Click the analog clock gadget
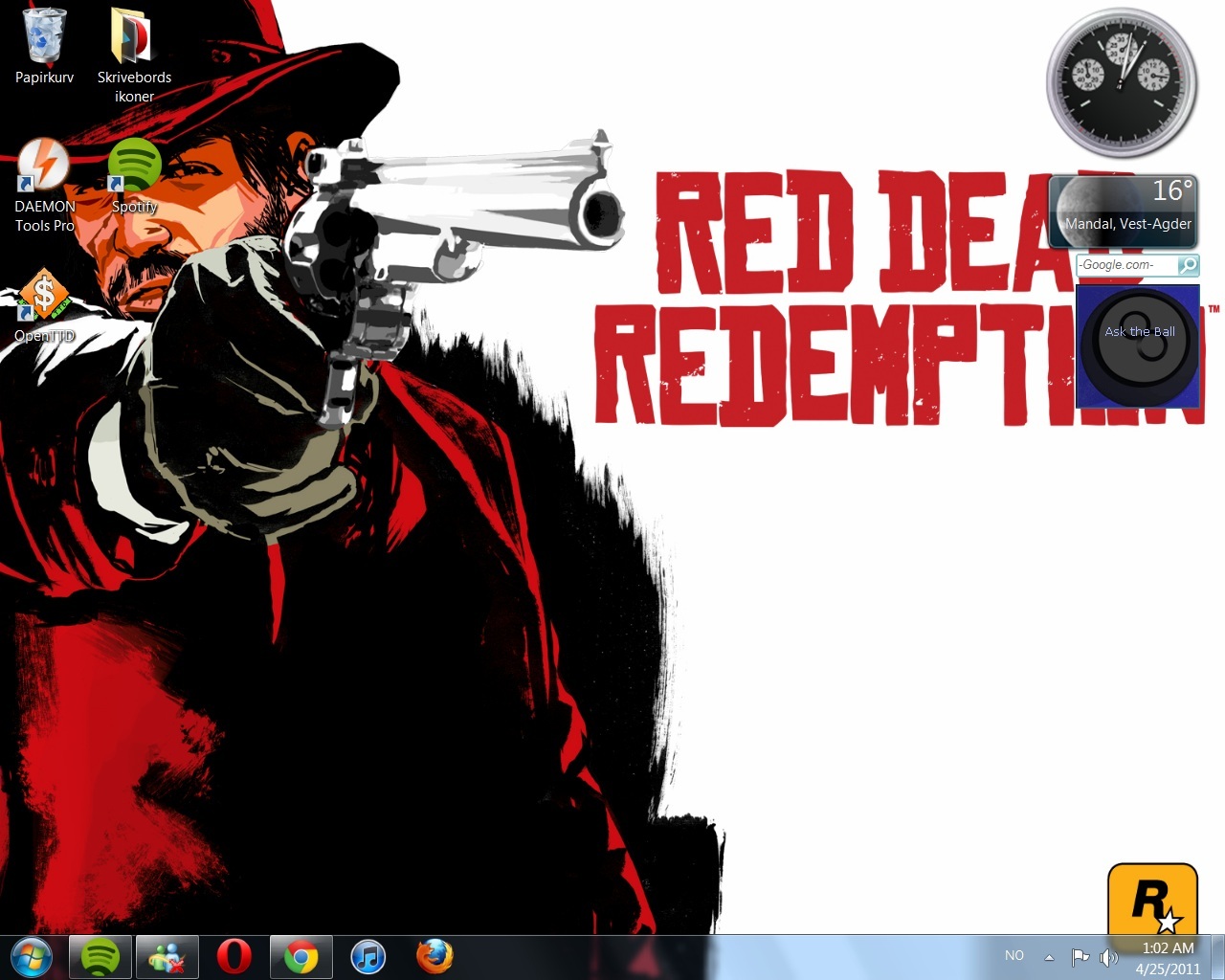This screenshot has height=980, width=1225. tap(1122, 83)
